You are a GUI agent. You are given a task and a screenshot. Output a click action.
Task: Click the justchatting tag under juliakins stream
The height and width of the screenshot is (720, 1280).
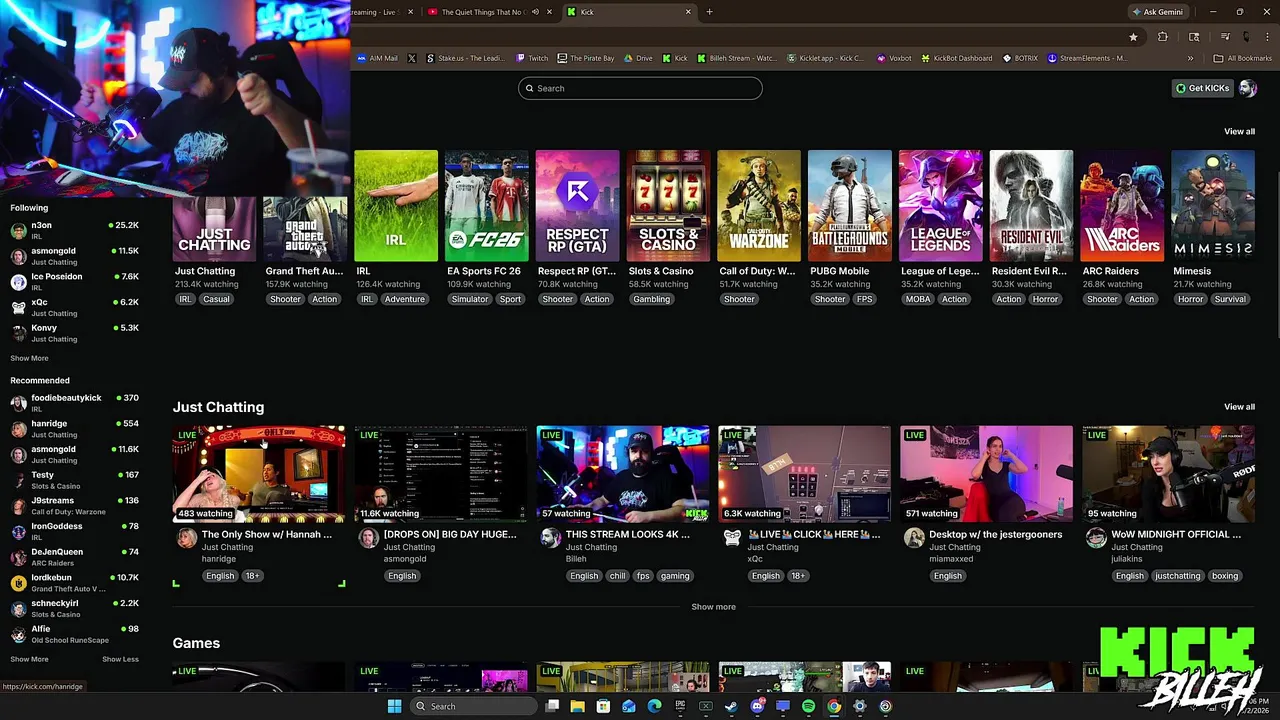click(x=1177, y=576)
